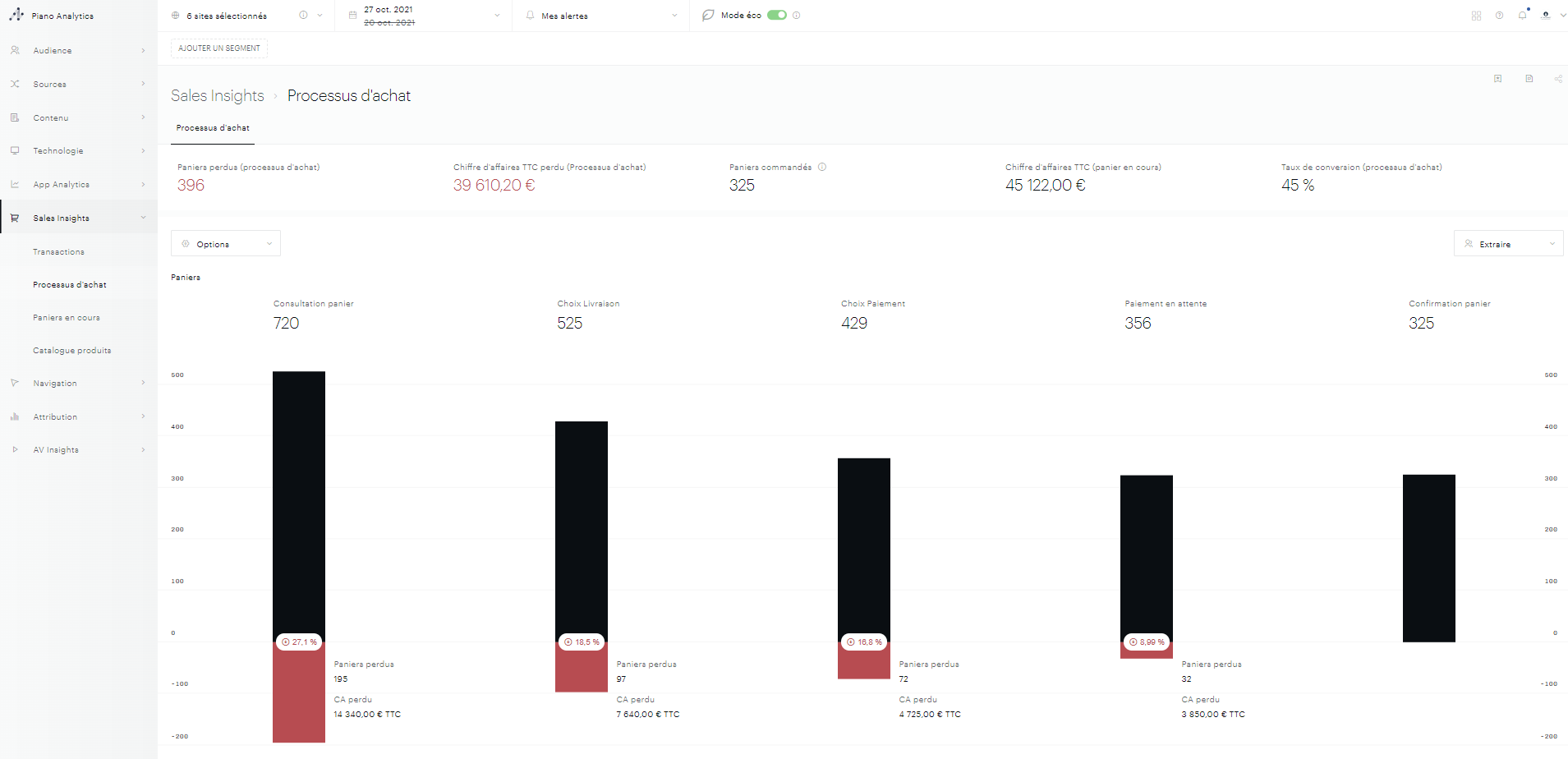Open the Extraire dropdown

1508,244
